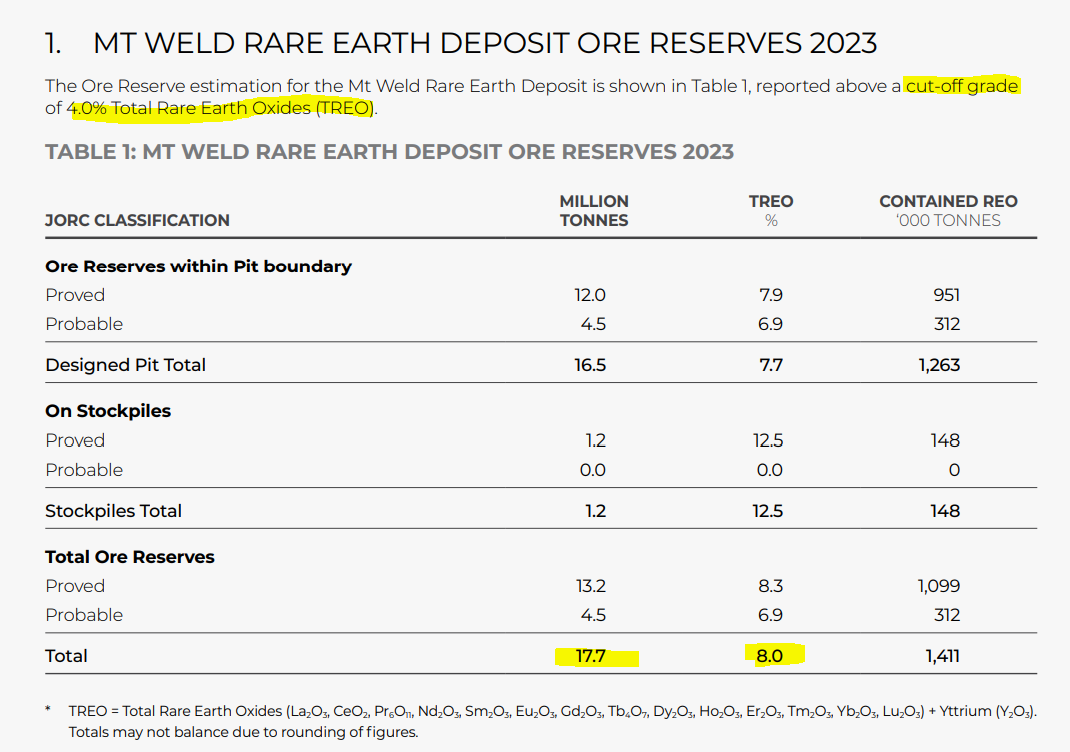Image resolution: width=1070 pixels, height=752 pixels.
Task: Click the Proved label under On Stockpiles
Action: click(75, 440)
